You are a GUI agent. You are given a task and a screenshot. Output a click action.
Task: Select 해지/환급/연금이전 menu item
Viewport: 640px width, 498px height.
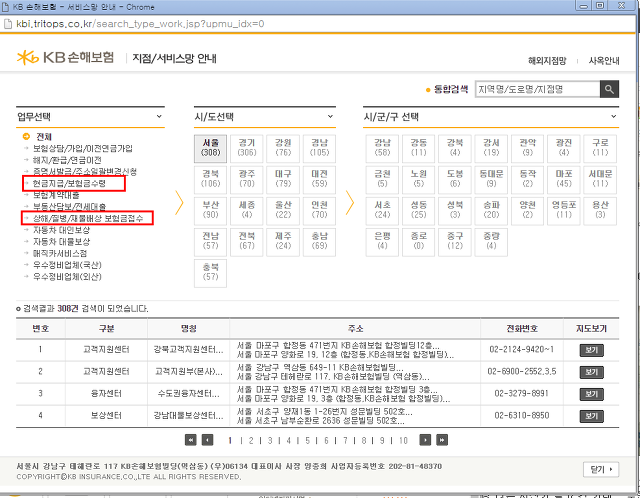[x=67, y=160]
